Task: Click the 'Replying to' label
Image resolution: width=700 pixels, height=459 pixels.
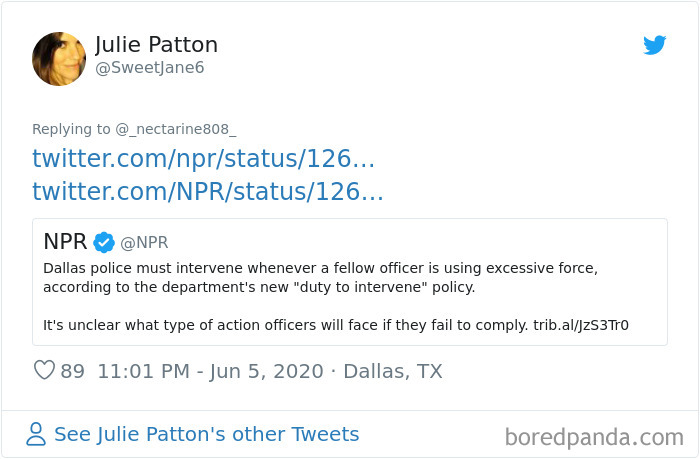Action: point(71,129)
